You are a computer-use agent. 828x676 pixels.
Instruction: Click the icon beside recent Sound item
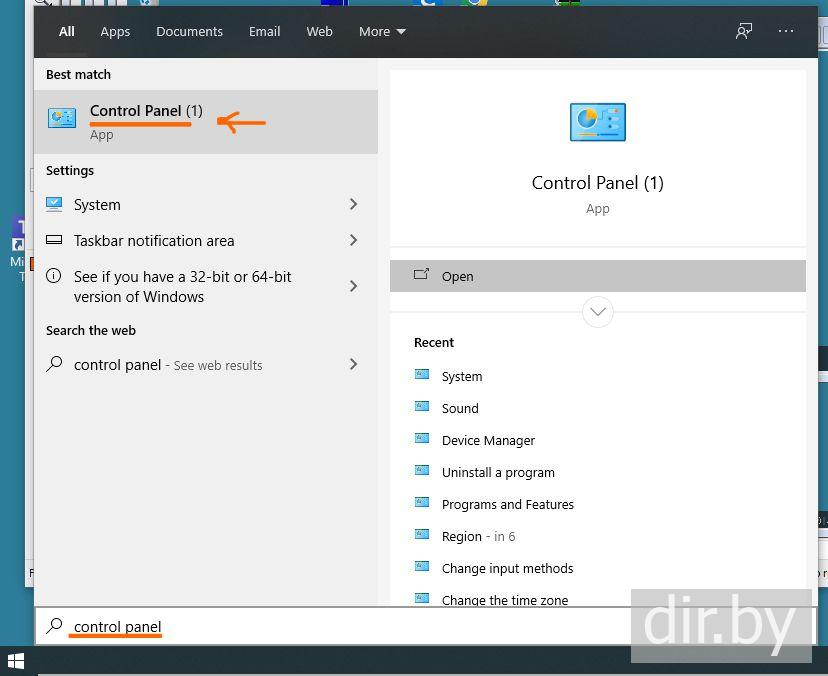click(422, 406)
